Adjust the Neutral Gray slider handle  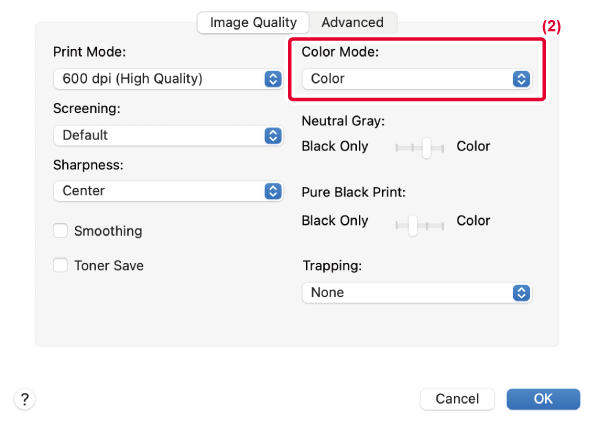pos(427,148)
